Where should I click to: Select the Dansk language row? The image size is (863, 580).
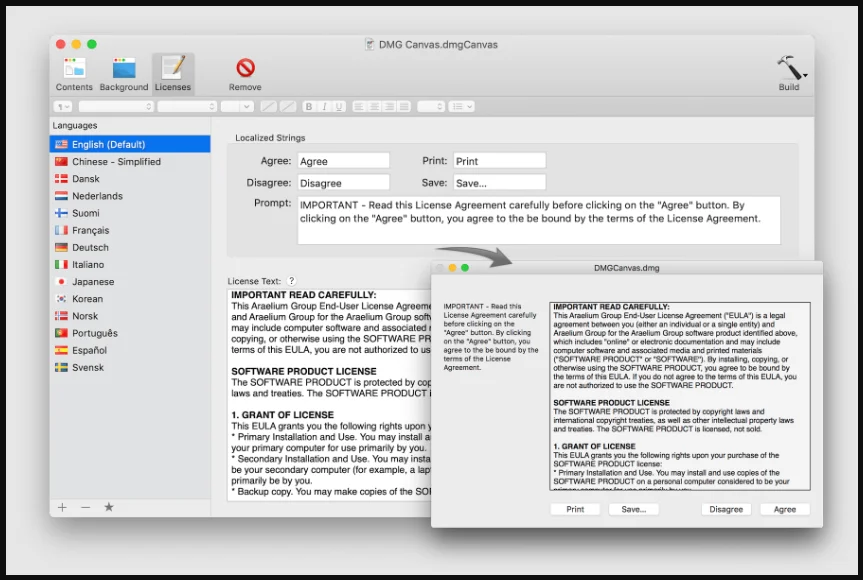(130, 178)
